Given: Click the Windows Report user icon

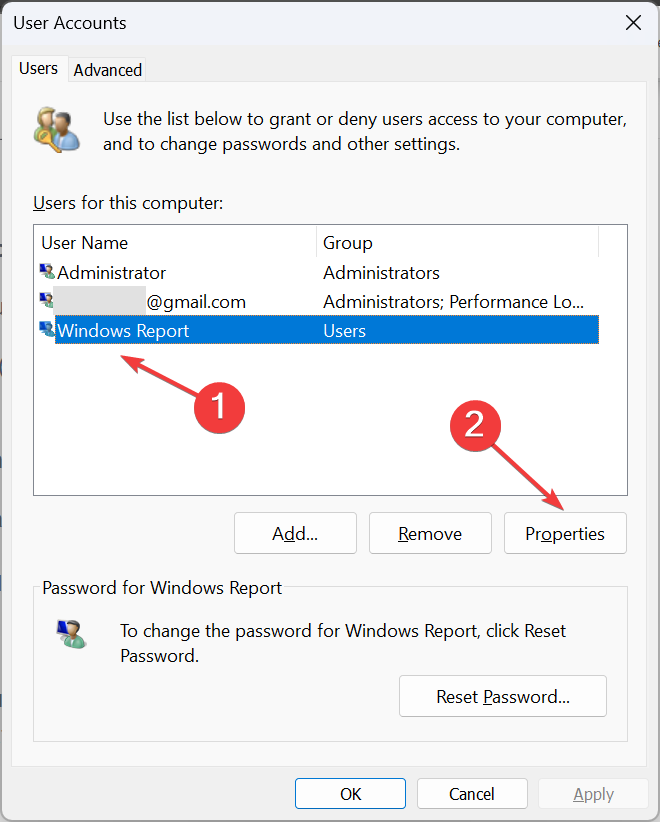Looking at the screenshot, I should [x=45, y=330].
